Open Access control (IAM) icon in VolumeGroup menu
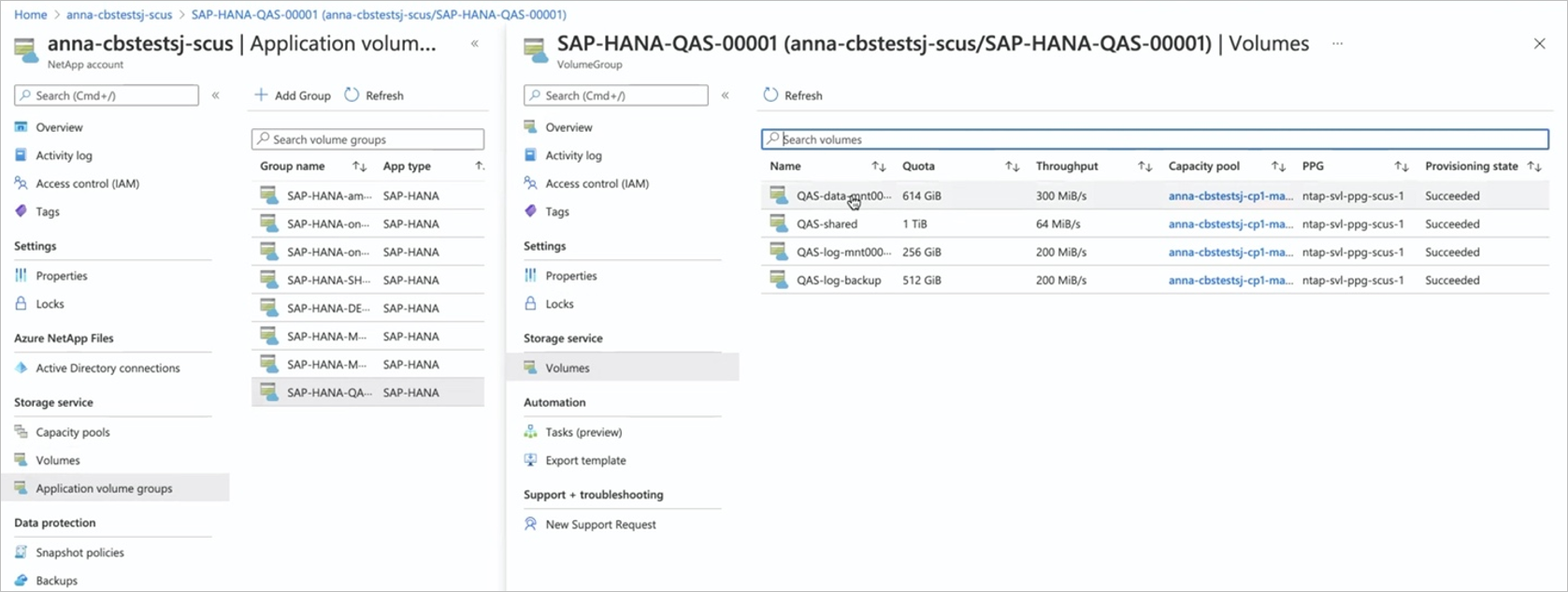 530,183
